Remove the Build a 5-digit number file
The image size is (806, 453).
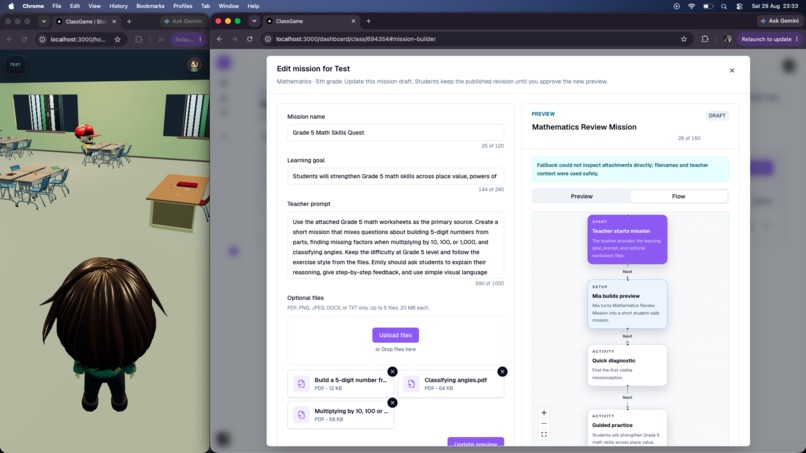click(x=392, y=371)
